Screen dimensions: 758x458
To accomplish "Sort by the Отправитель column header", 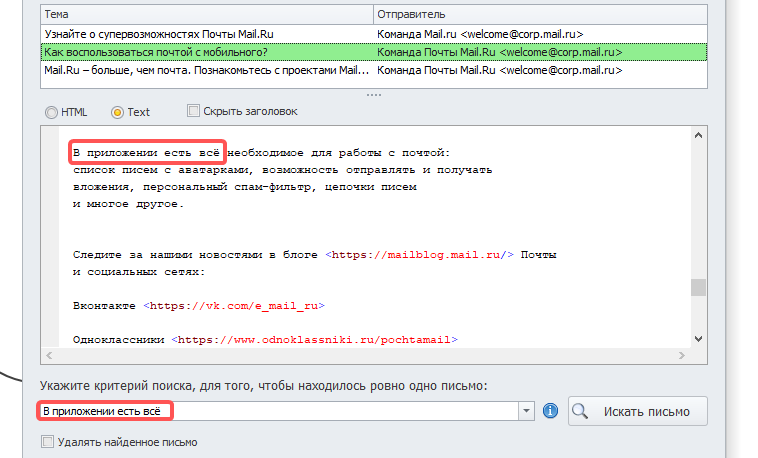I will 540,15.
